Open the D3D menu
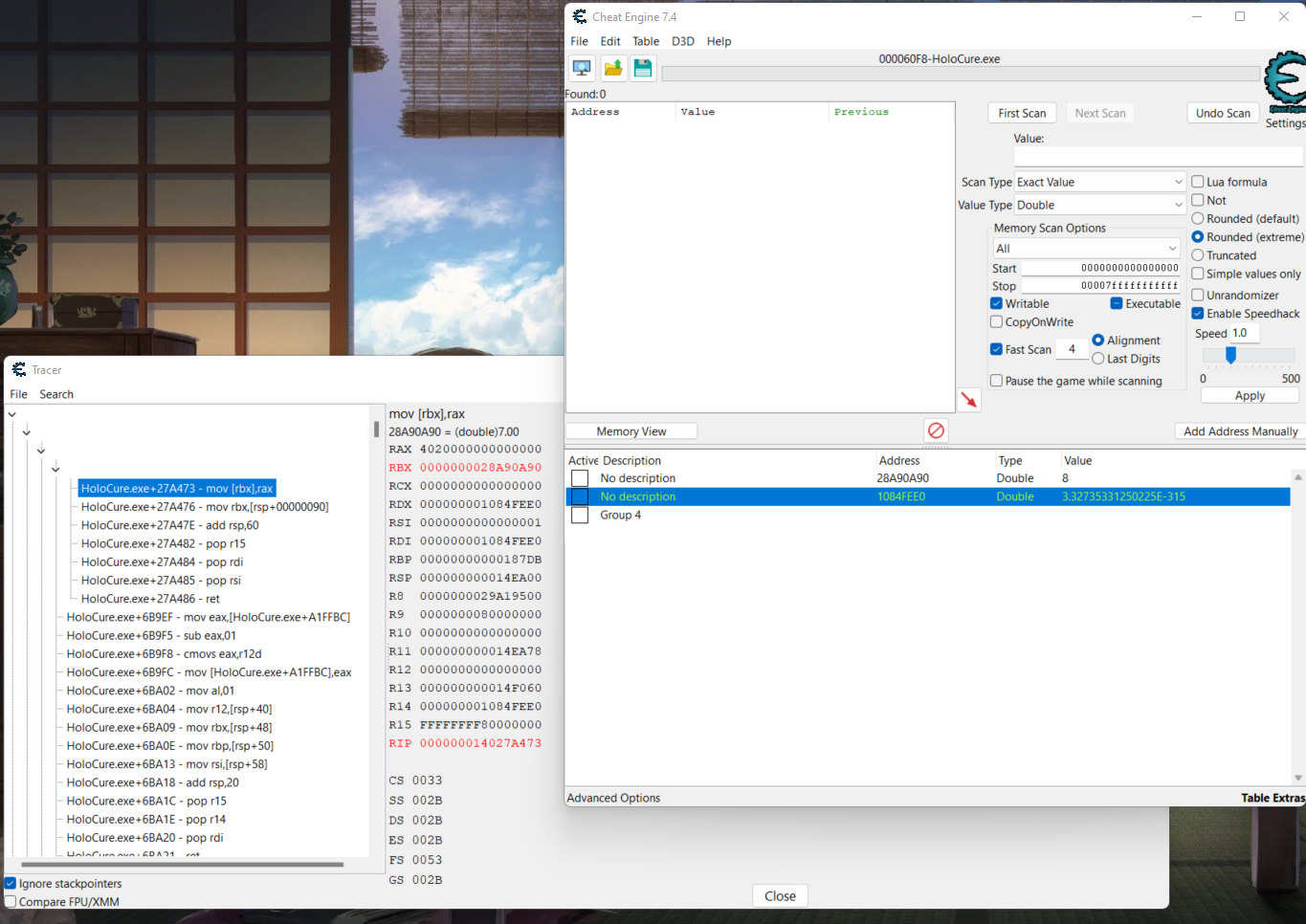Screen dimensions: 1306x924 tap(682, 41)
